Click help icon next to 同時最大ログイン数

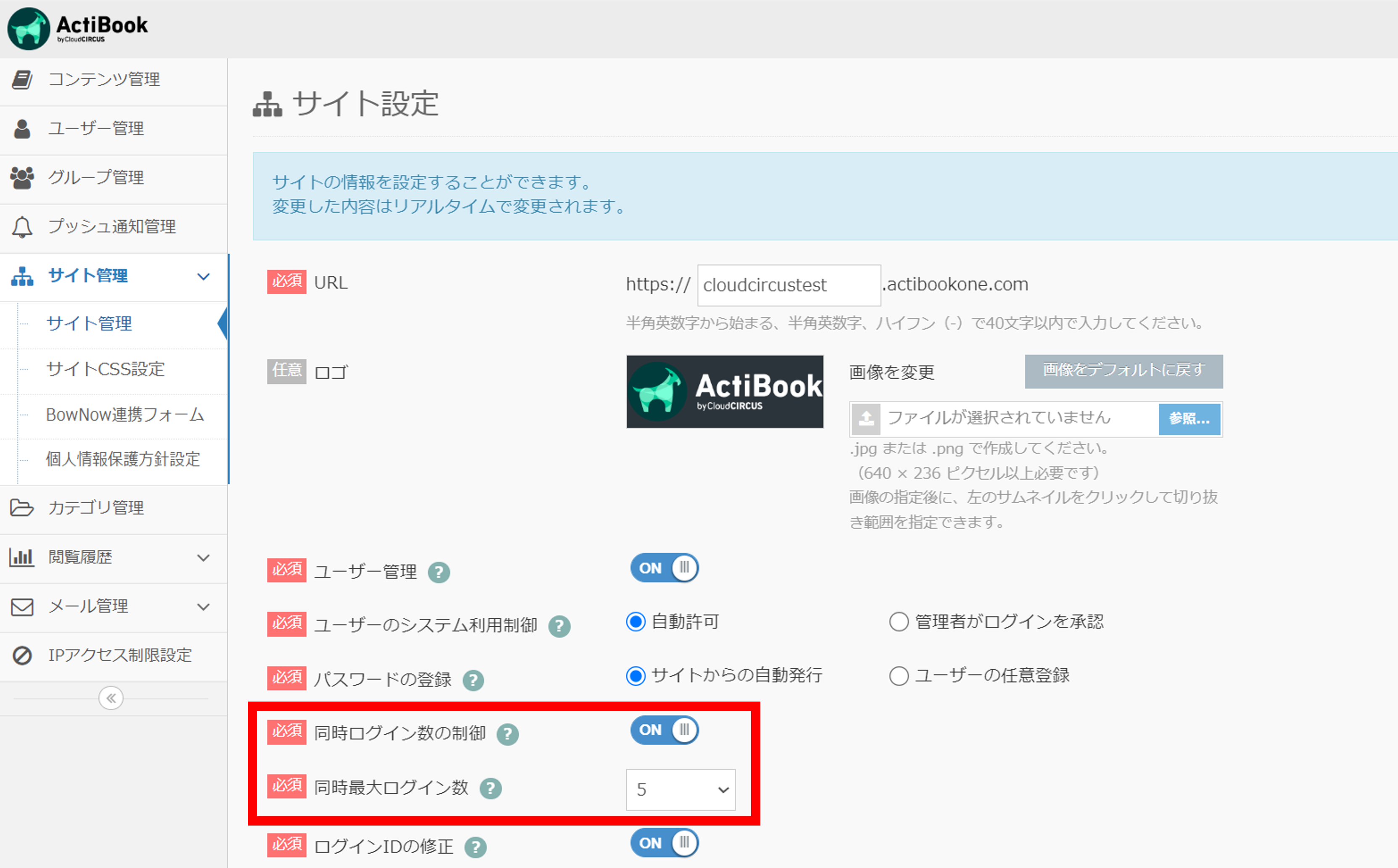click(491, 788)
